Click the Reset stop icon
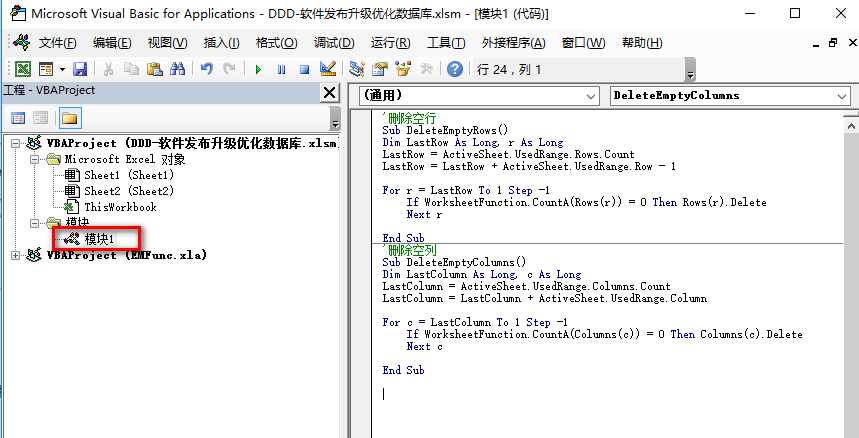 point(305,70)
